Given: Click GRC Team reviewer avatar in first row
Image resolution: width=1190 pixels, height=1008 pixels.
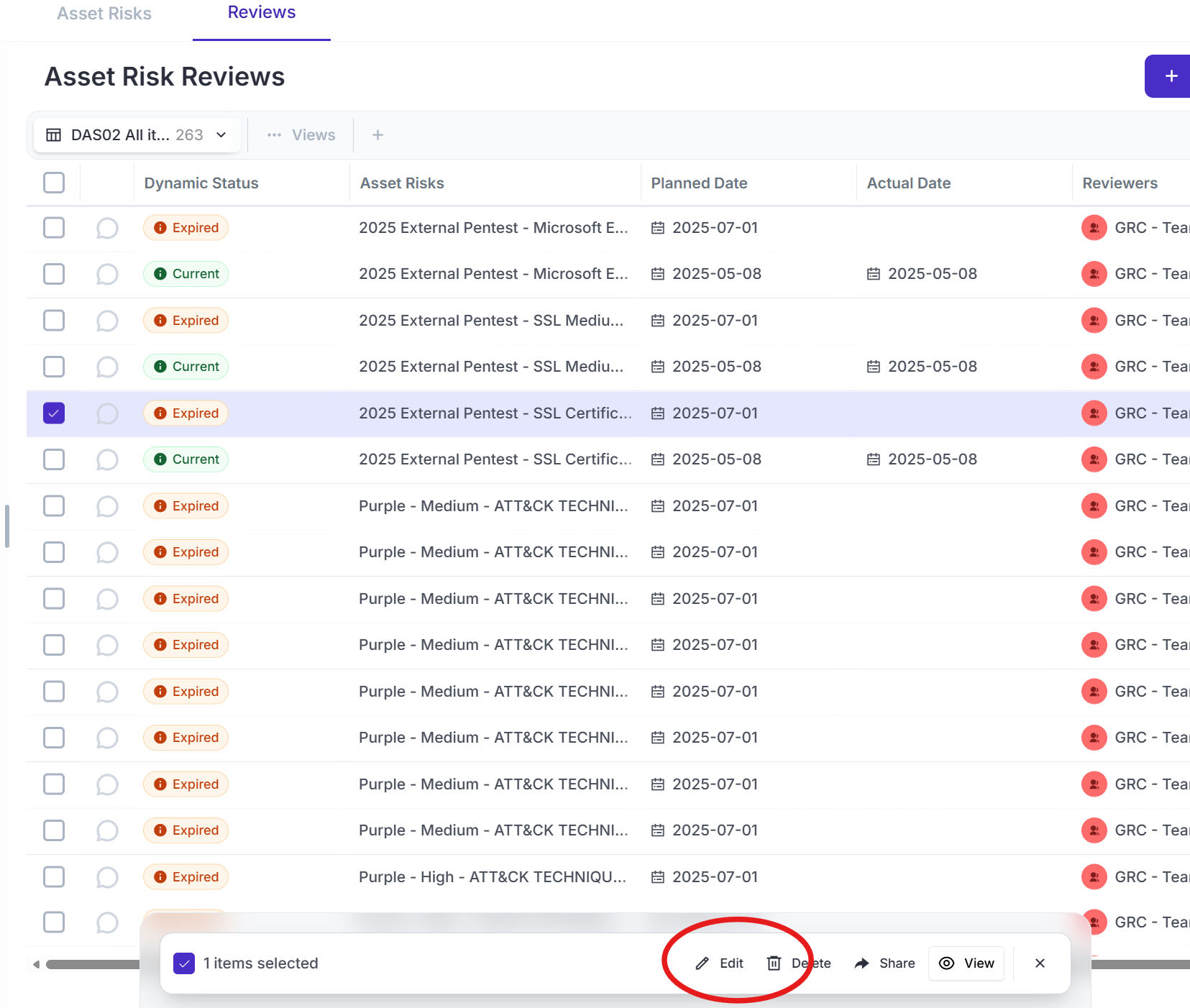Looking at the screenshot, I should [x=1094, y=228].
